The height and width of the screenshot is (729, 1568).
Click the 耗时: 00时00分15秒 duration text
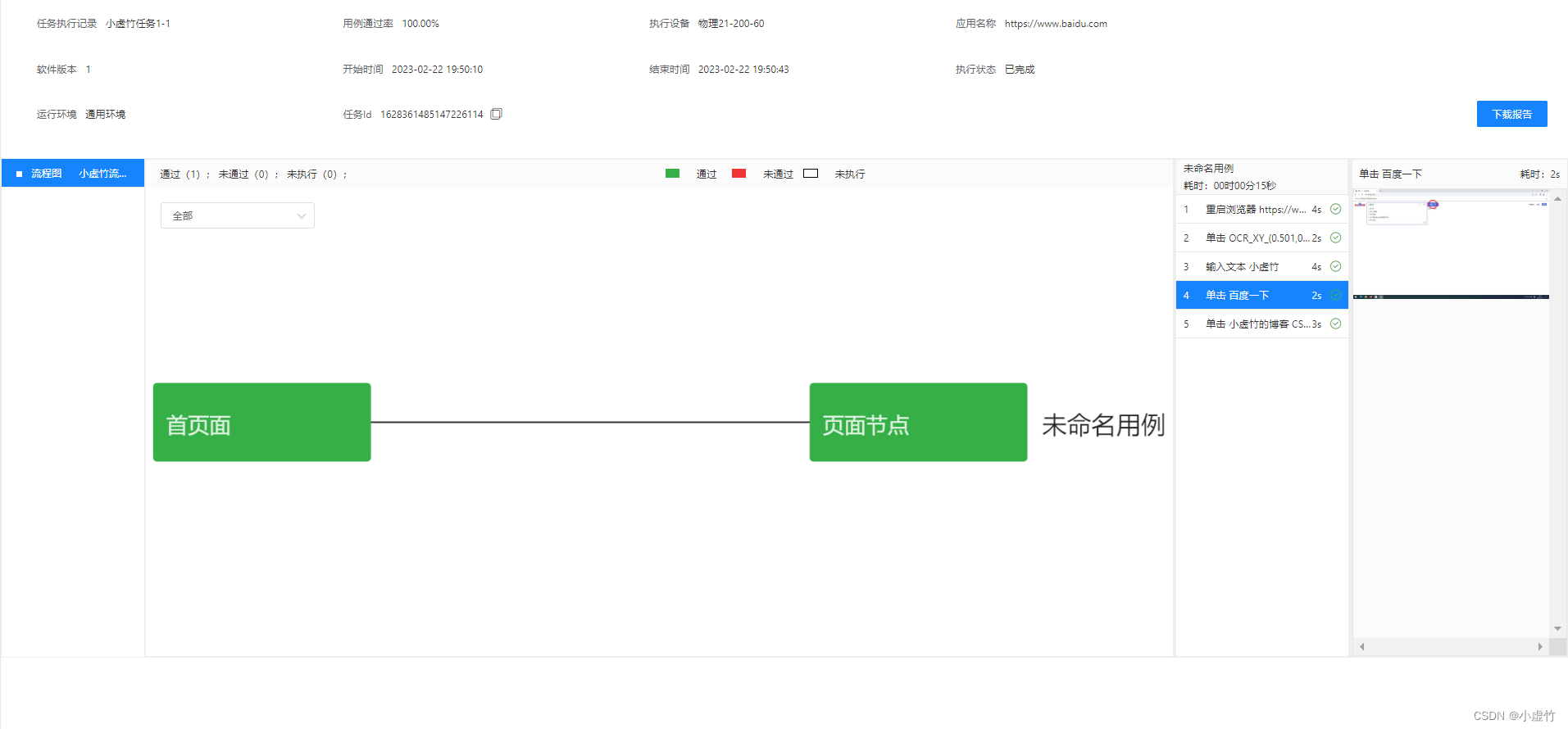click(x=1229, y=185)
